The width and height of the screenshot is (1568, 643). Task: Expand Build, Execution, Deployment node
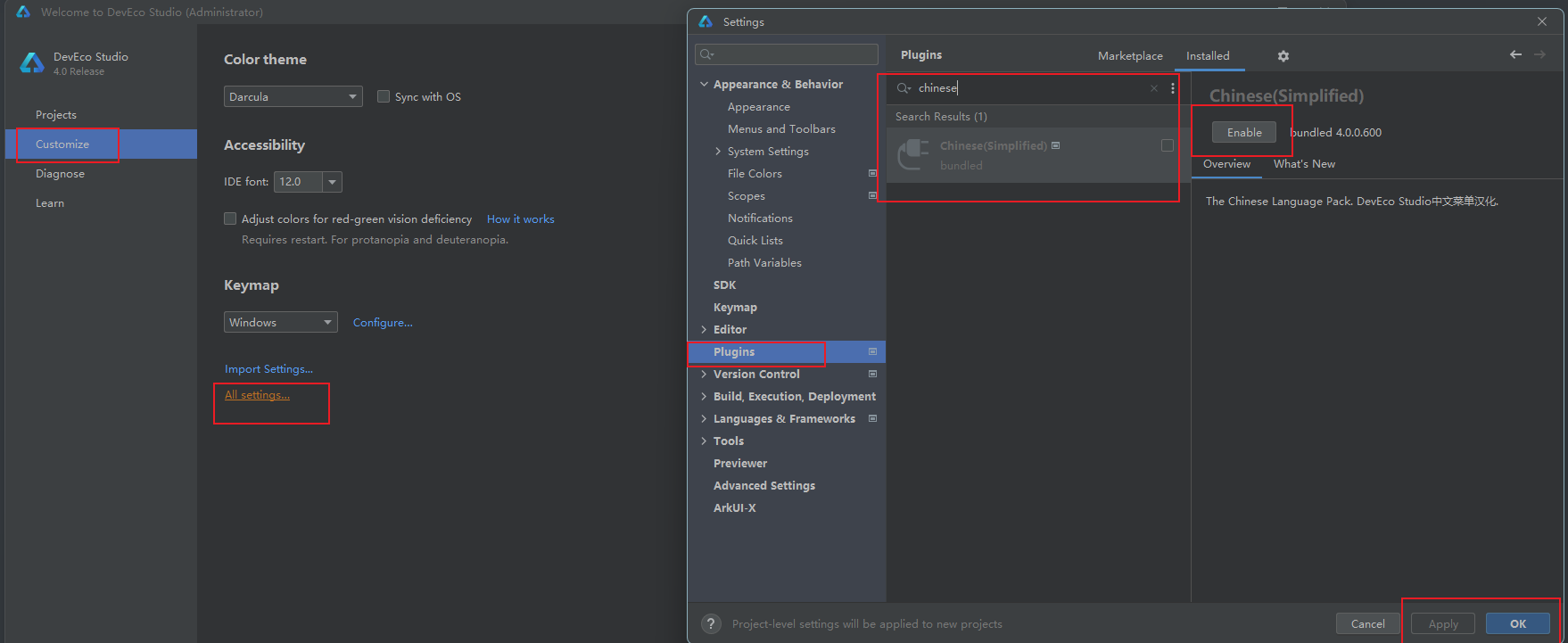coord(704,396)
